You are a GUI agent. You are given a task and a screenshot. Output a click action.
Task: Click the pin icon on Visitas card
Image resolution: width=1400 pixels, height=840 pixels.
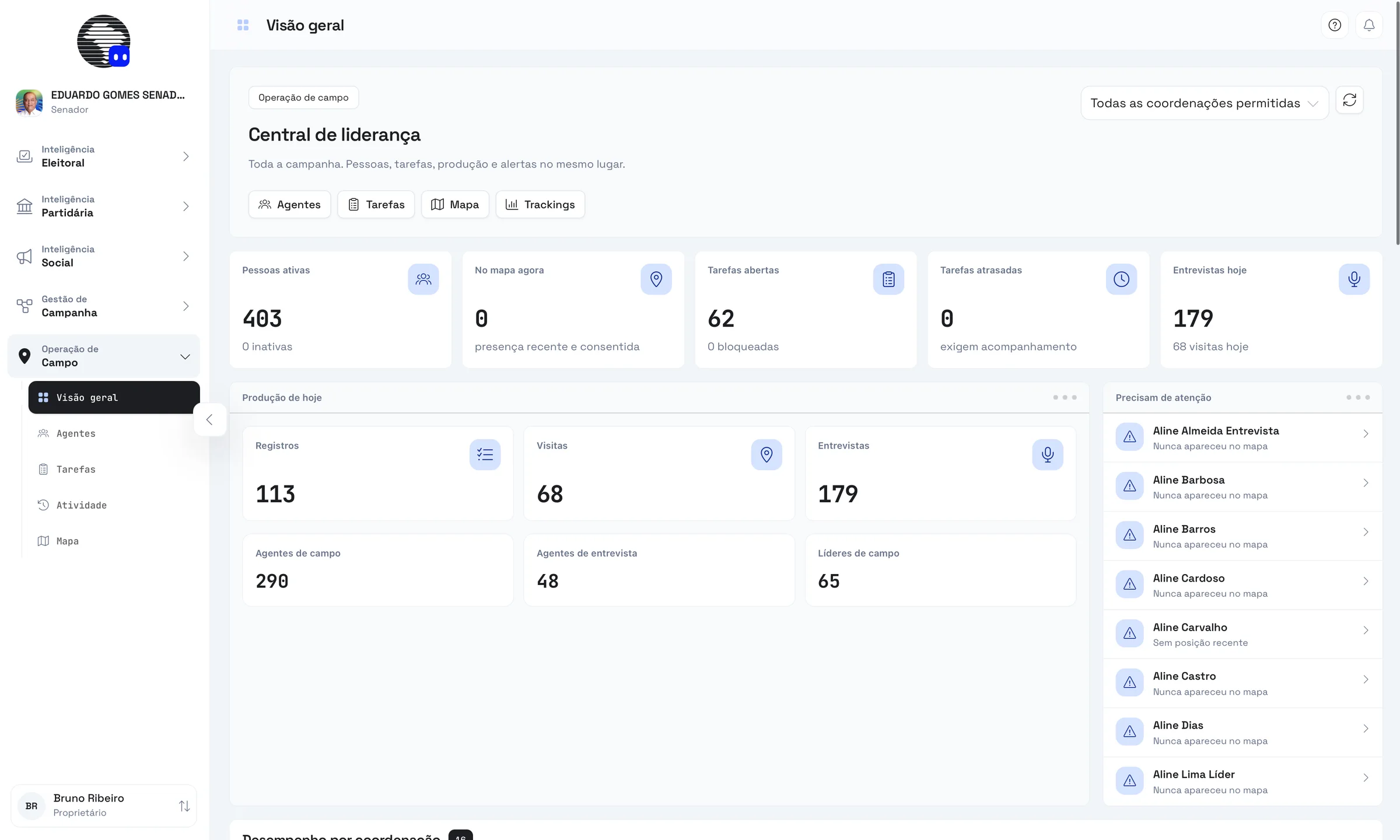pyautogui.click(x=766, y=454)
